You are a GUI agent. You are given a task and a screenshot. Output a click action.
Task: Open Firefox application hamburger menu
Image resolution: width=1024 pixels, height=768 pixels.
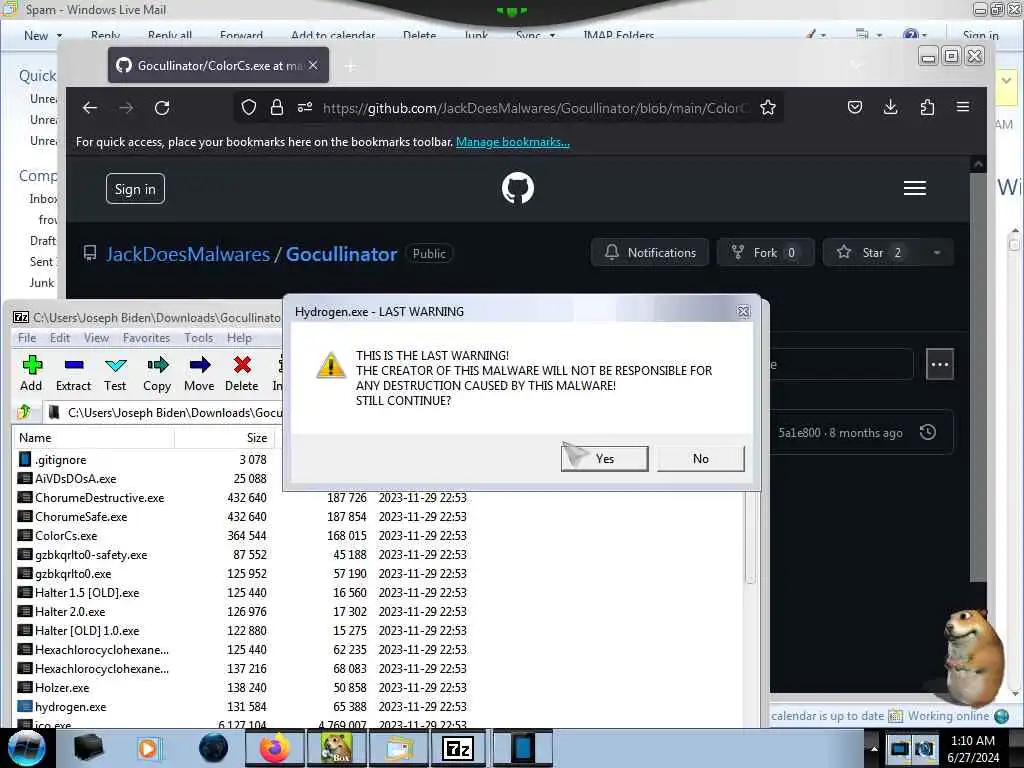[x=963, y=107]
